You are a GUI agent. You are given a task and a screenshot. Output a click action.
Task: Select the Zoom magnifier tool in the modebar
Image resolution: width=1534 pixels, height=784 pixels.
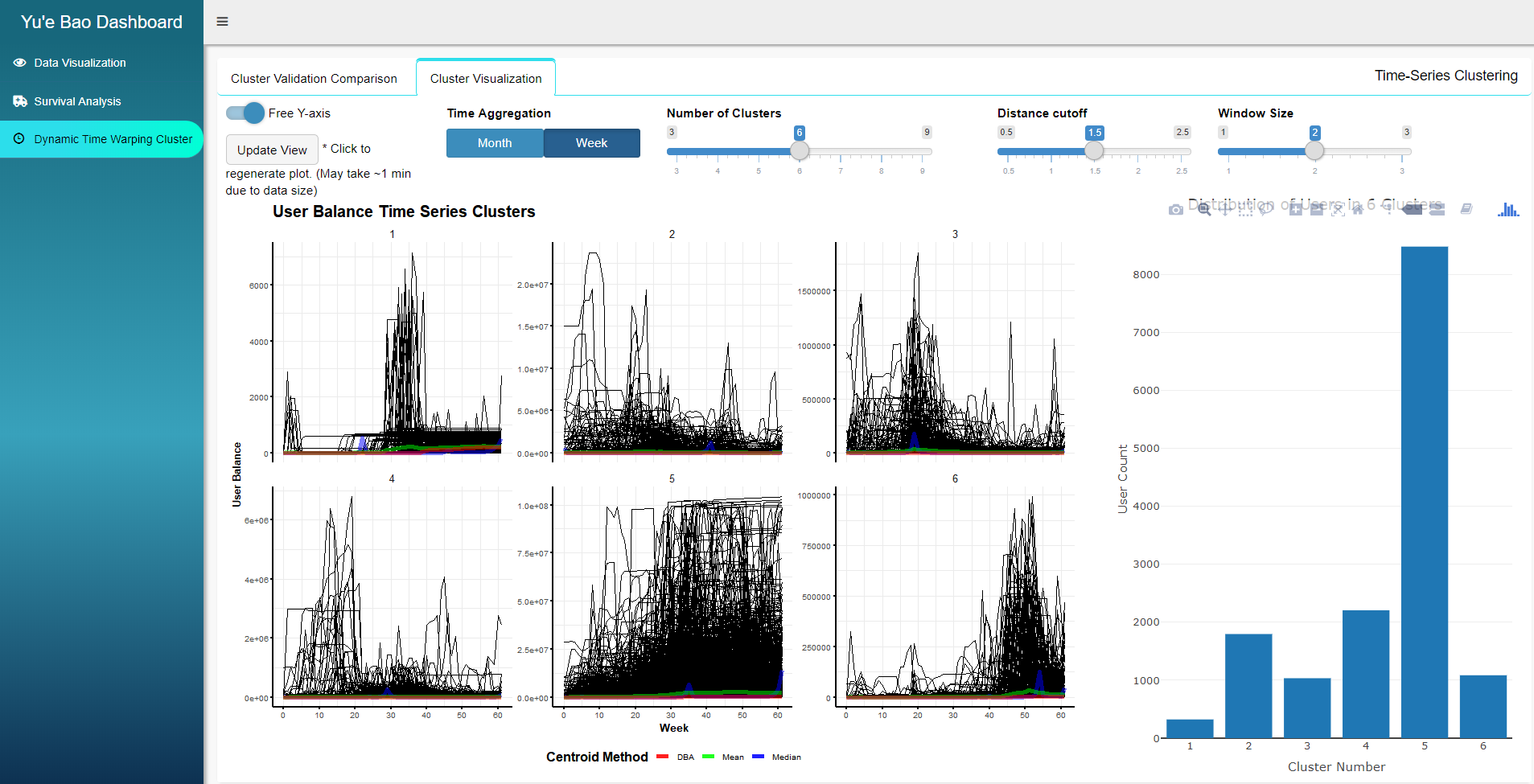coord(1204,209)
